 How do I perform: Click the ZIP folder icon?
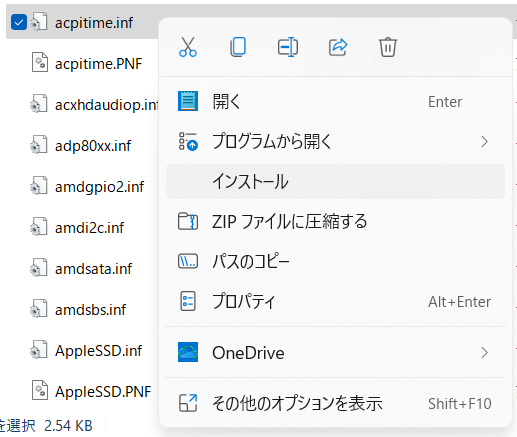pos(188,222)
